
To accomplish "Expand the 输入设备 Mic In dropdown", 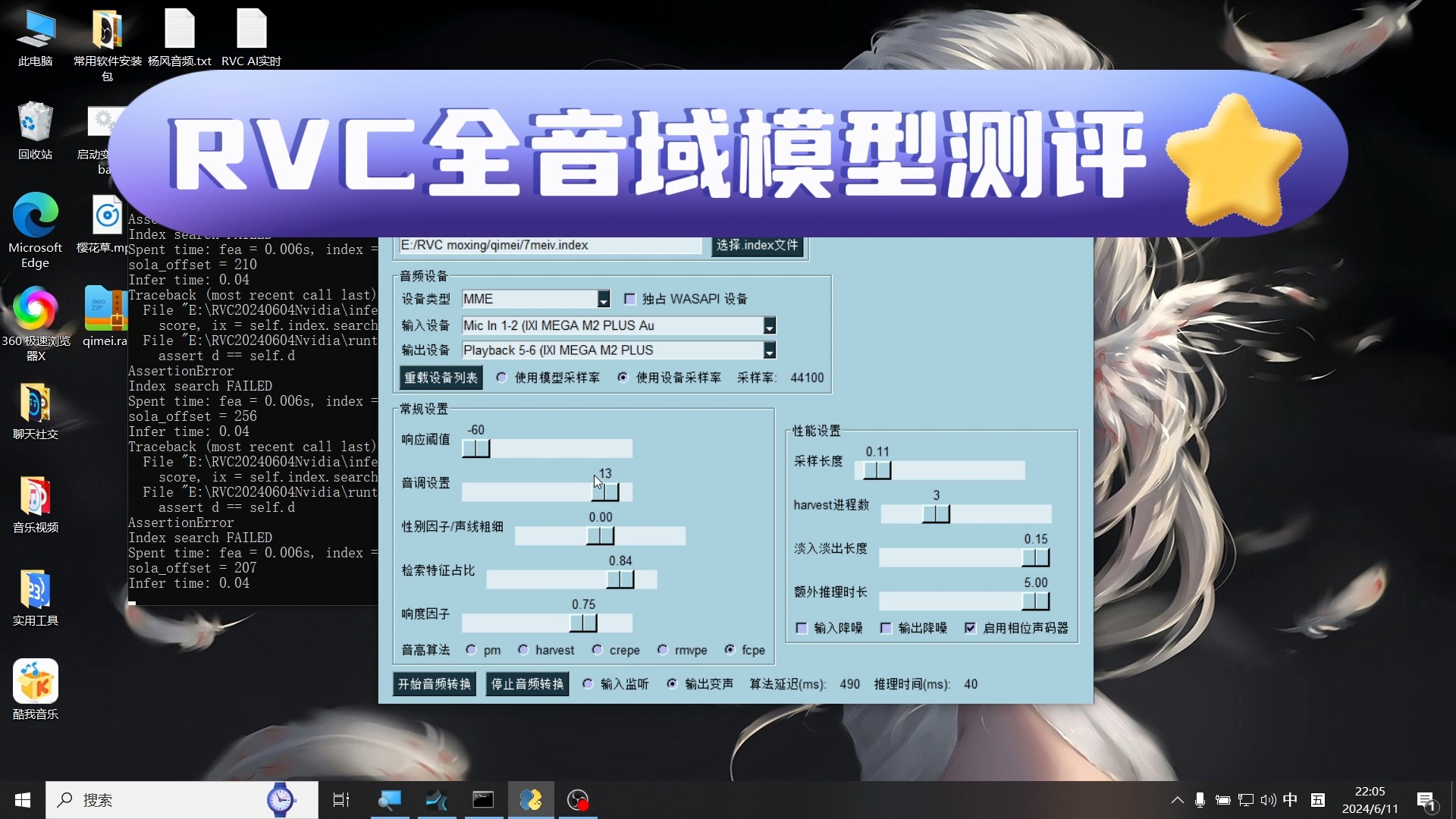I will [x=770, y=326].
